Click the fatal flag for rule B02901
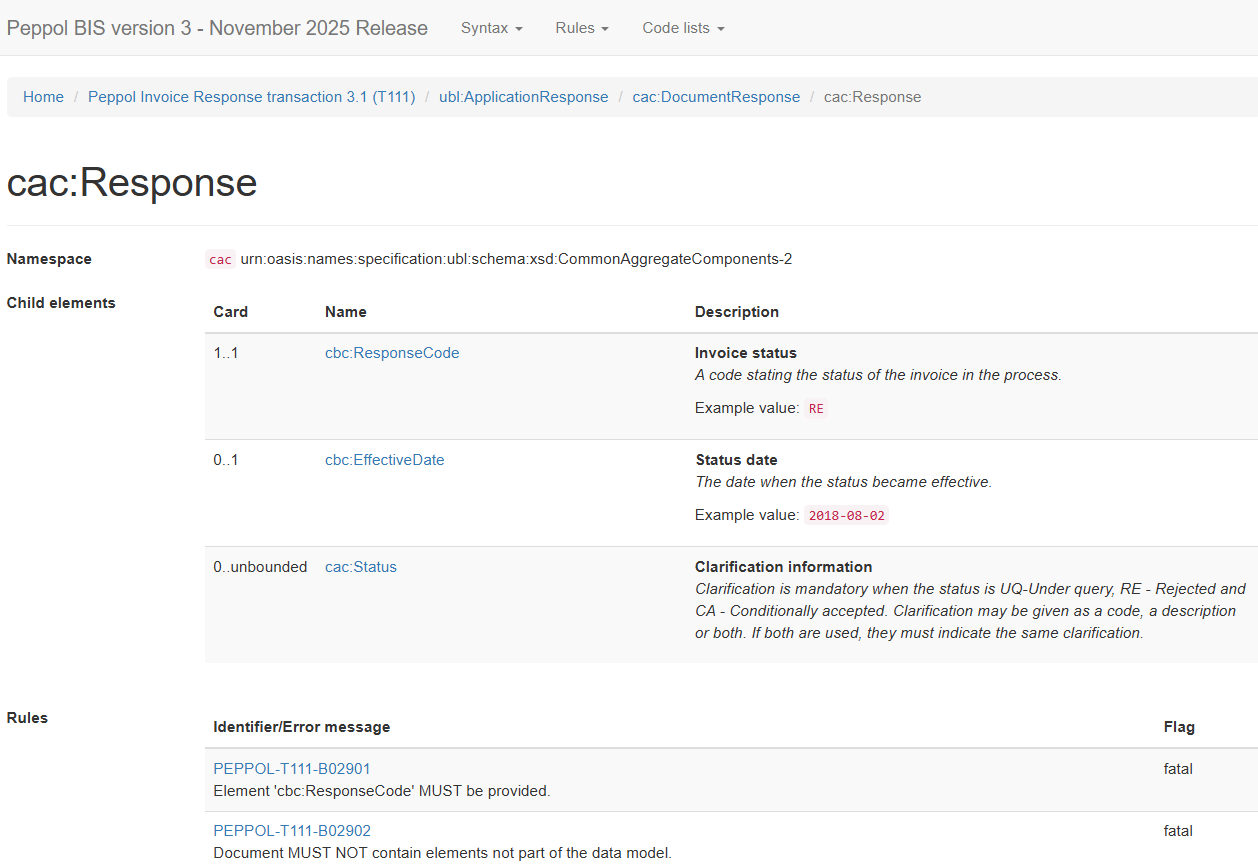The height and width of the screenshot is (866, 1258). (x=1178, y=769)
